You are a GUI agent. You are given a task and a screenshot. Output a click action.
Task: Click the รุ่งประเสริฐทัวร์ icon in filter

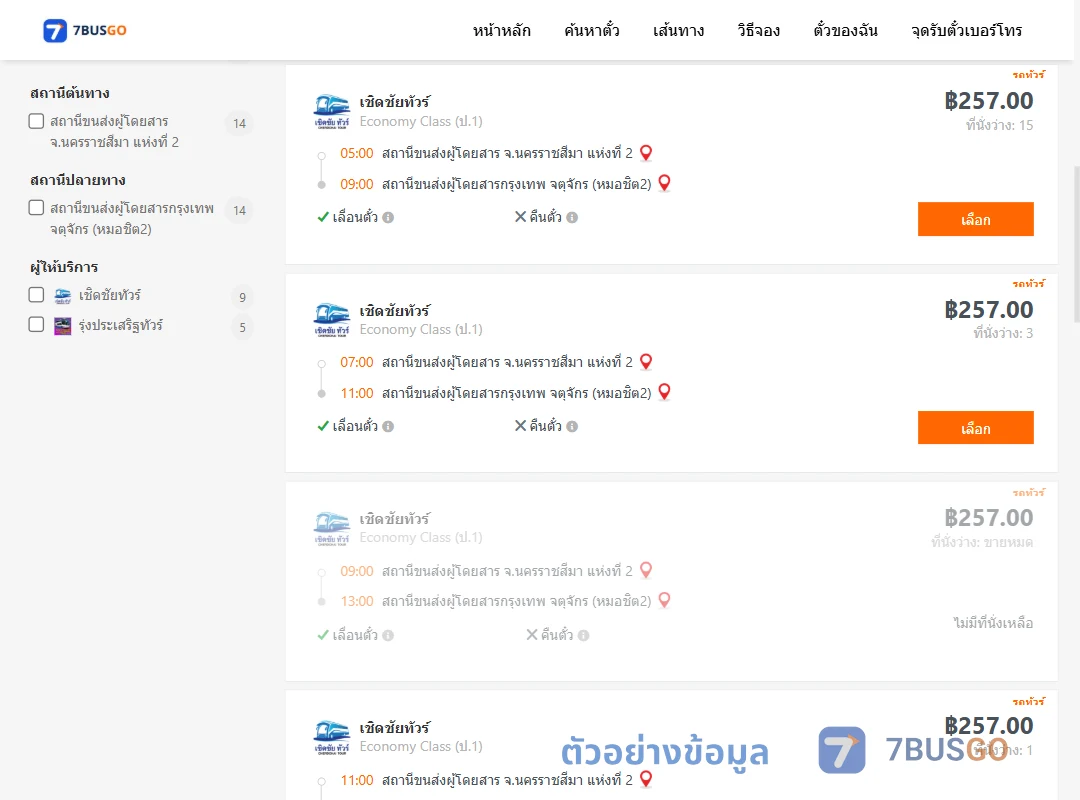click(63, 326)
